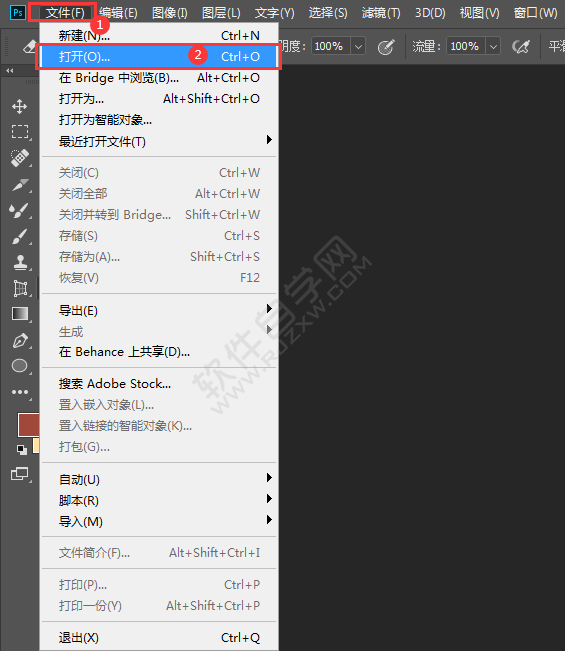Select the Rectangular Marquee tool

point(20,132)
